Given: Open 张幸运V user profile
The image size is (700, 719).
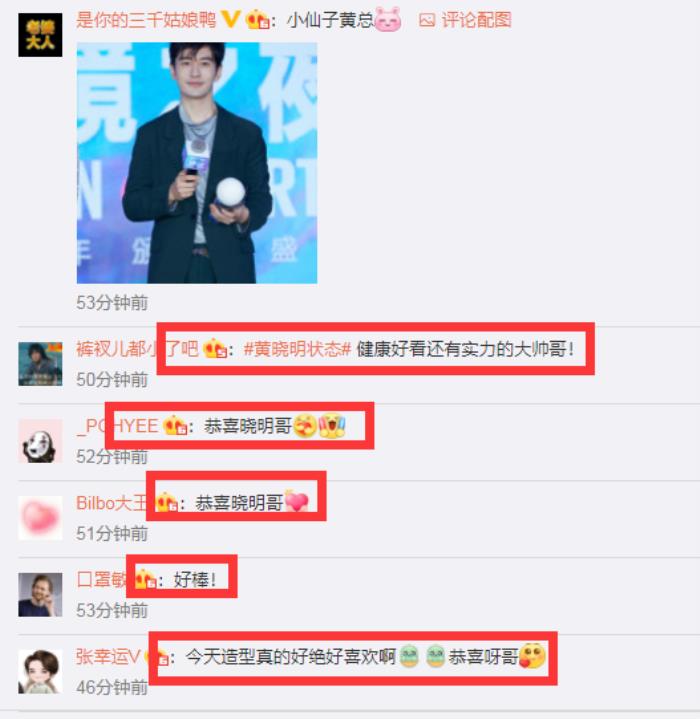Looking at the screenshot, I should click(108, 657).
